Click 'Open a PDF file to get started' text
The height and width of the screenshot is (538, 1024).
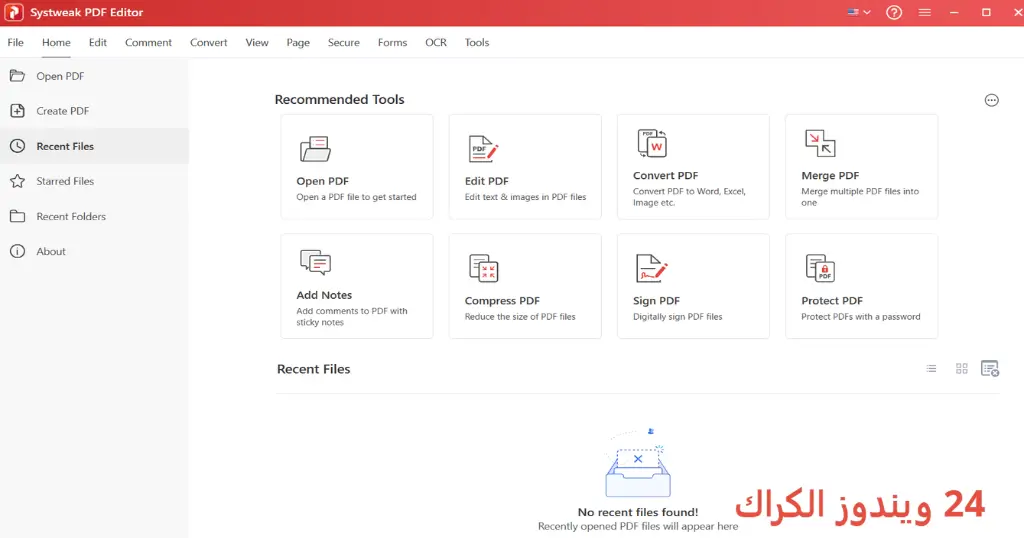[x=356, y=197]
